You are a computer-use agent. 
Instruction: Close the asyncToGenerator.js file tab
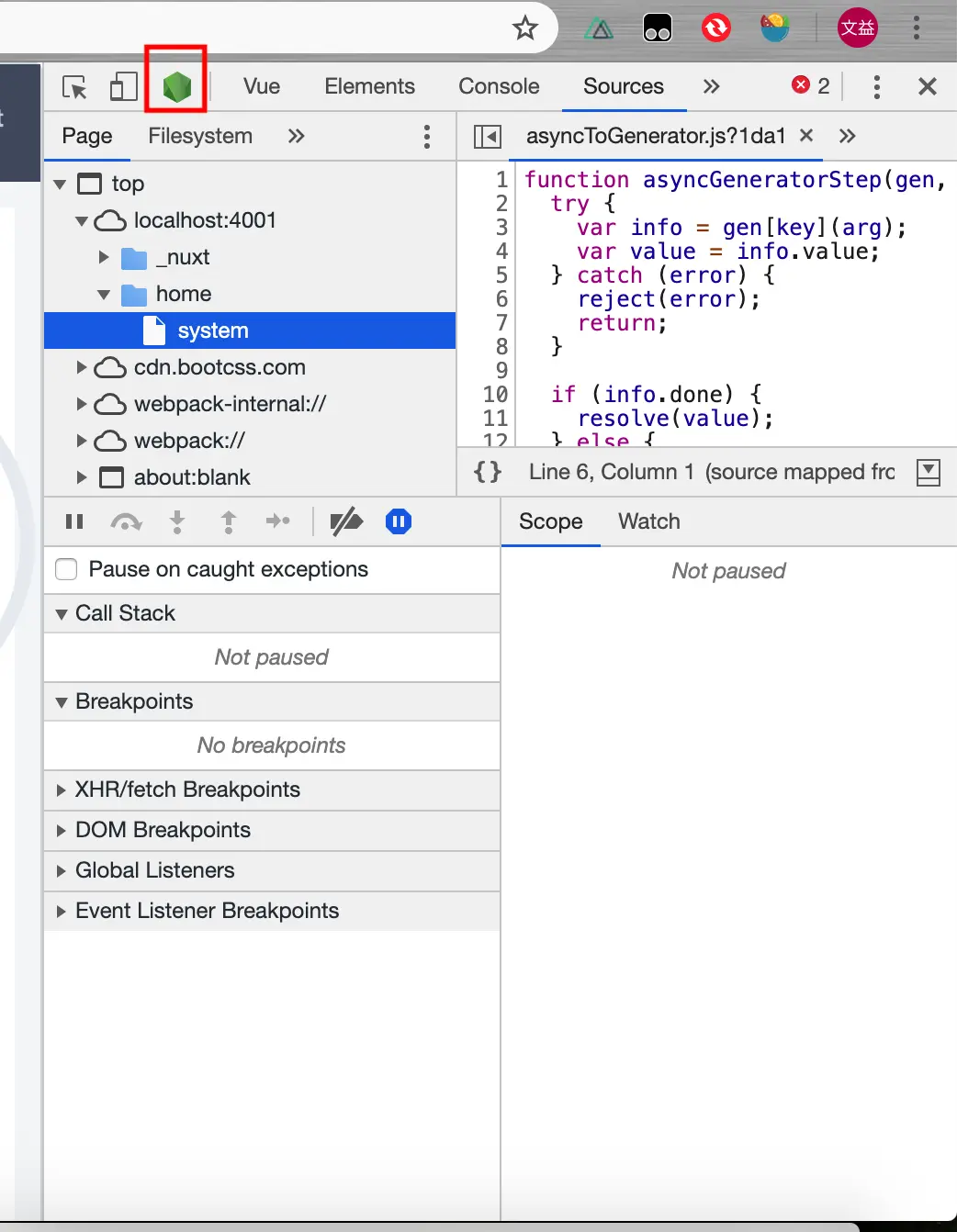(x=806, y=135)
